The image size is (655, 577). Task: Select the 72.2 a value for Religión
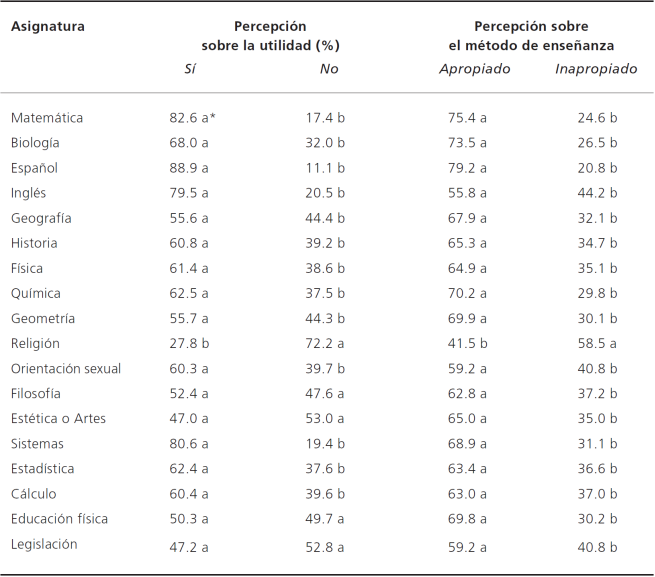(325, 343)
